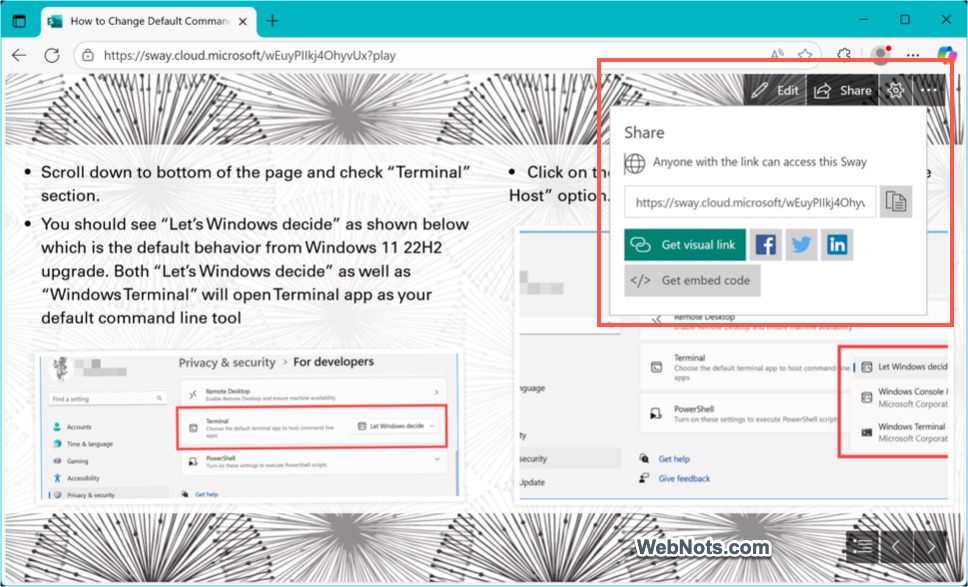Share the Sway on LinkedIn
968x587 pixels.
click(x=837, y=245)
